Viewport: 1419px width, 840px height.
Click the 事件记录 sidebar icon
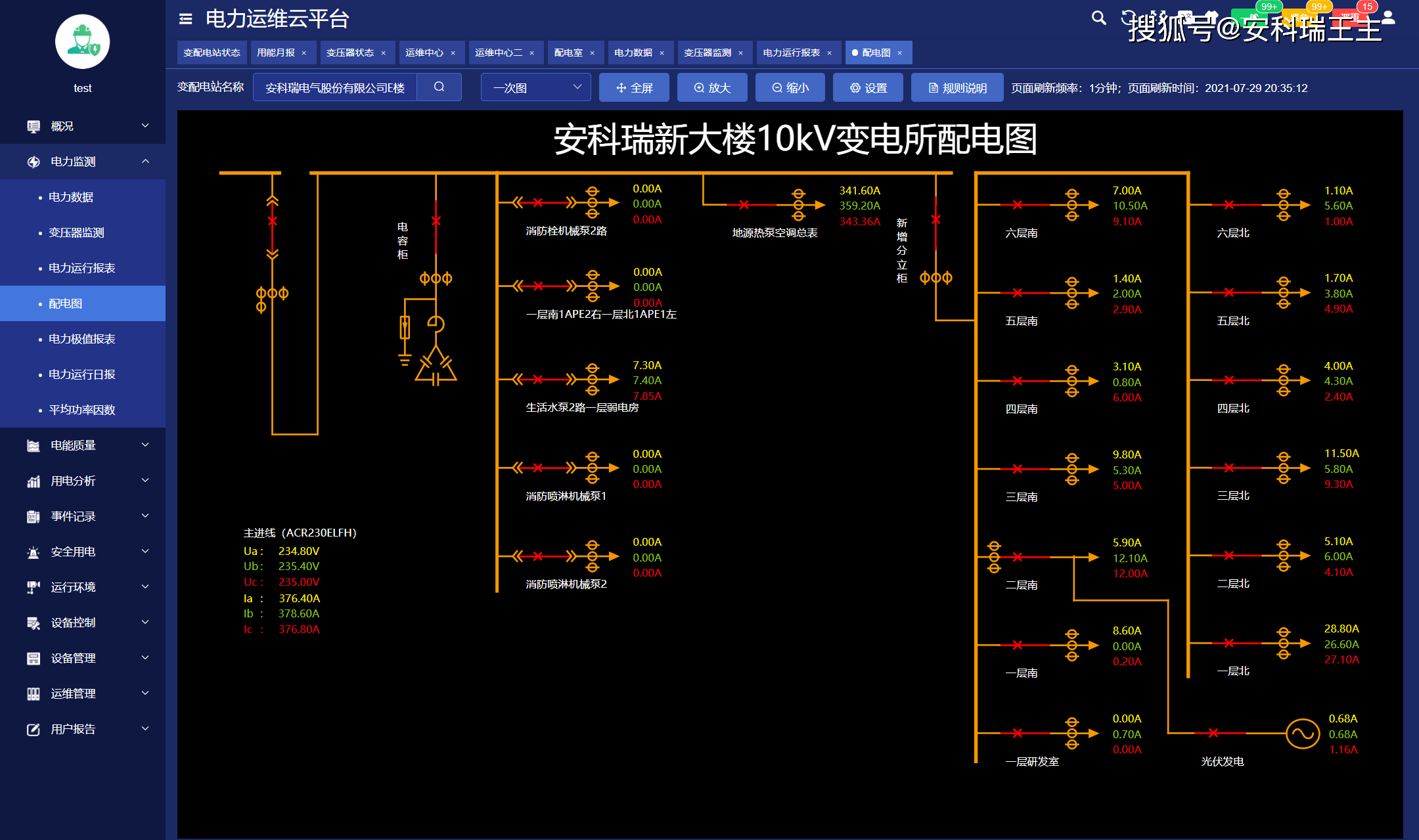34,516
